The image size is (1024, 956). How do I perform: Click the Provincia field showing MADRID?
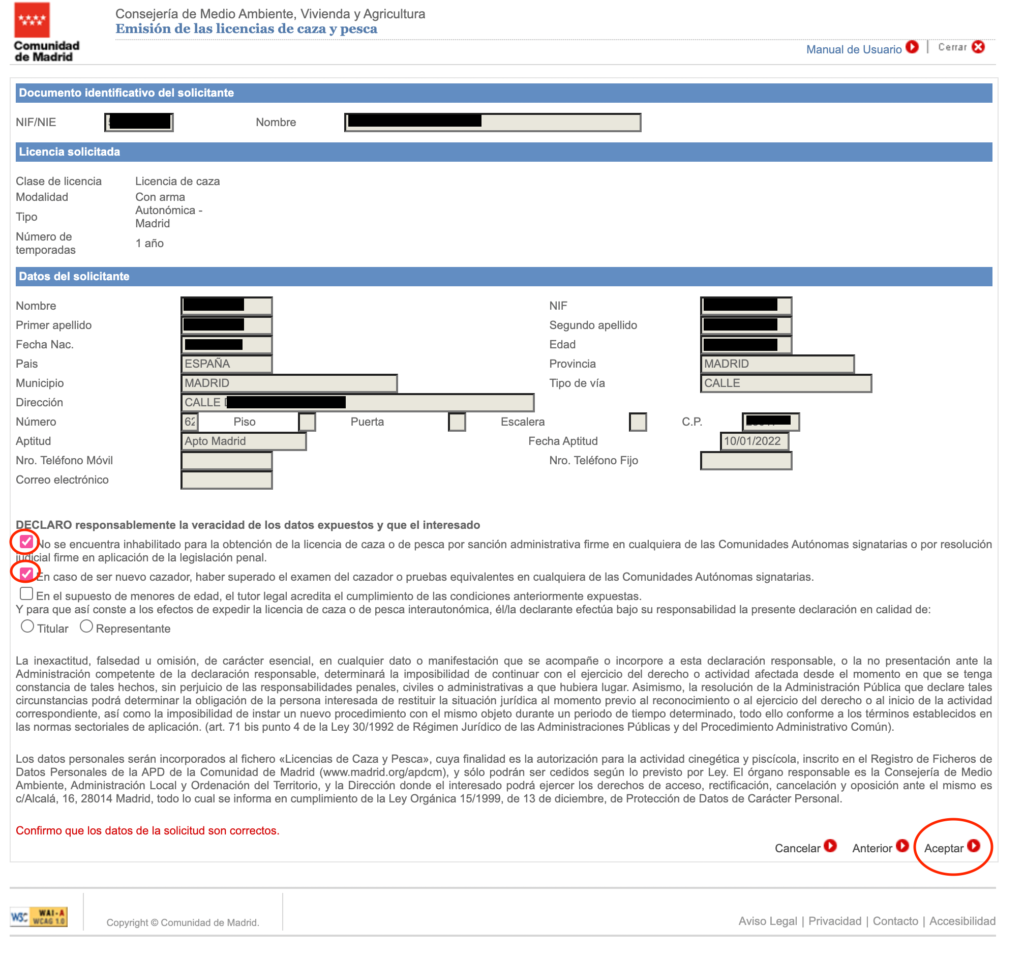click(x=777, y=364)
